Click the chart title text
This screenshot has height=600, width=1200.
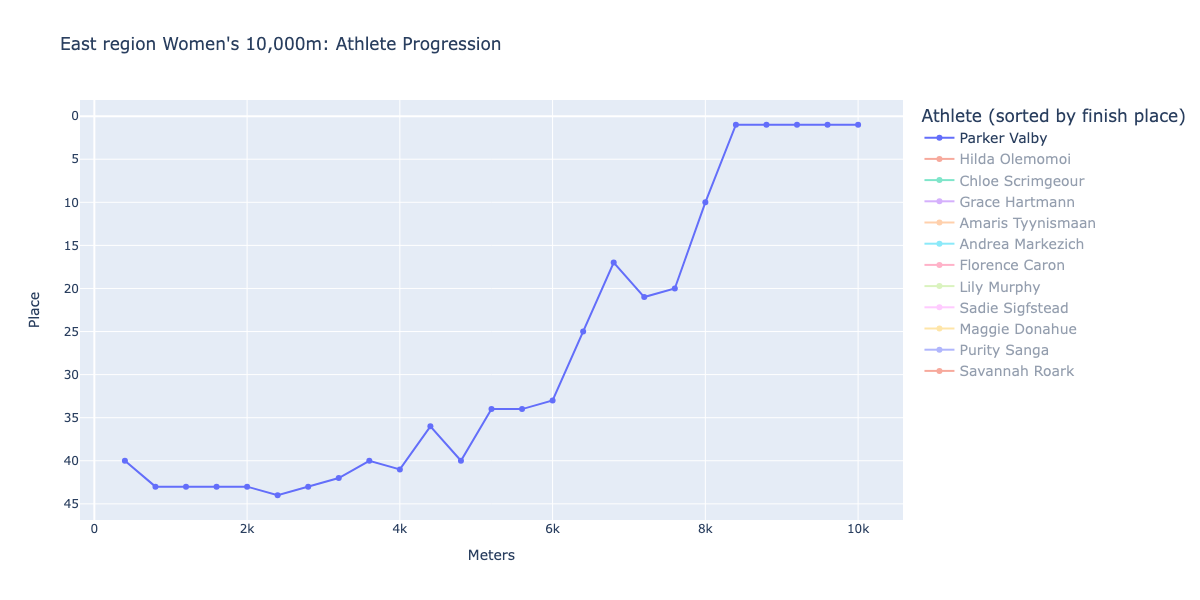(x=281, y=44)
